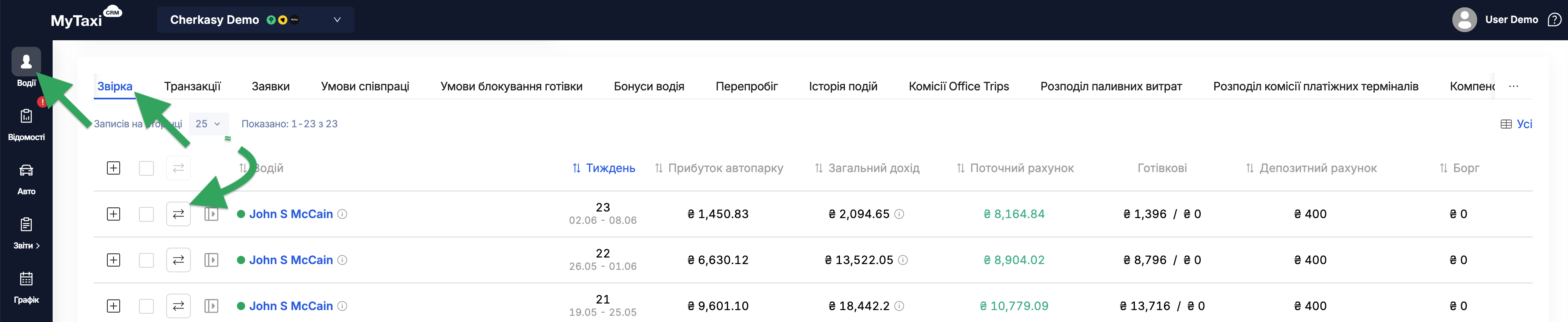Sort by Загальний дохід column header
1568x322 pixels.
pyautogui.click(x=868, y=168)
